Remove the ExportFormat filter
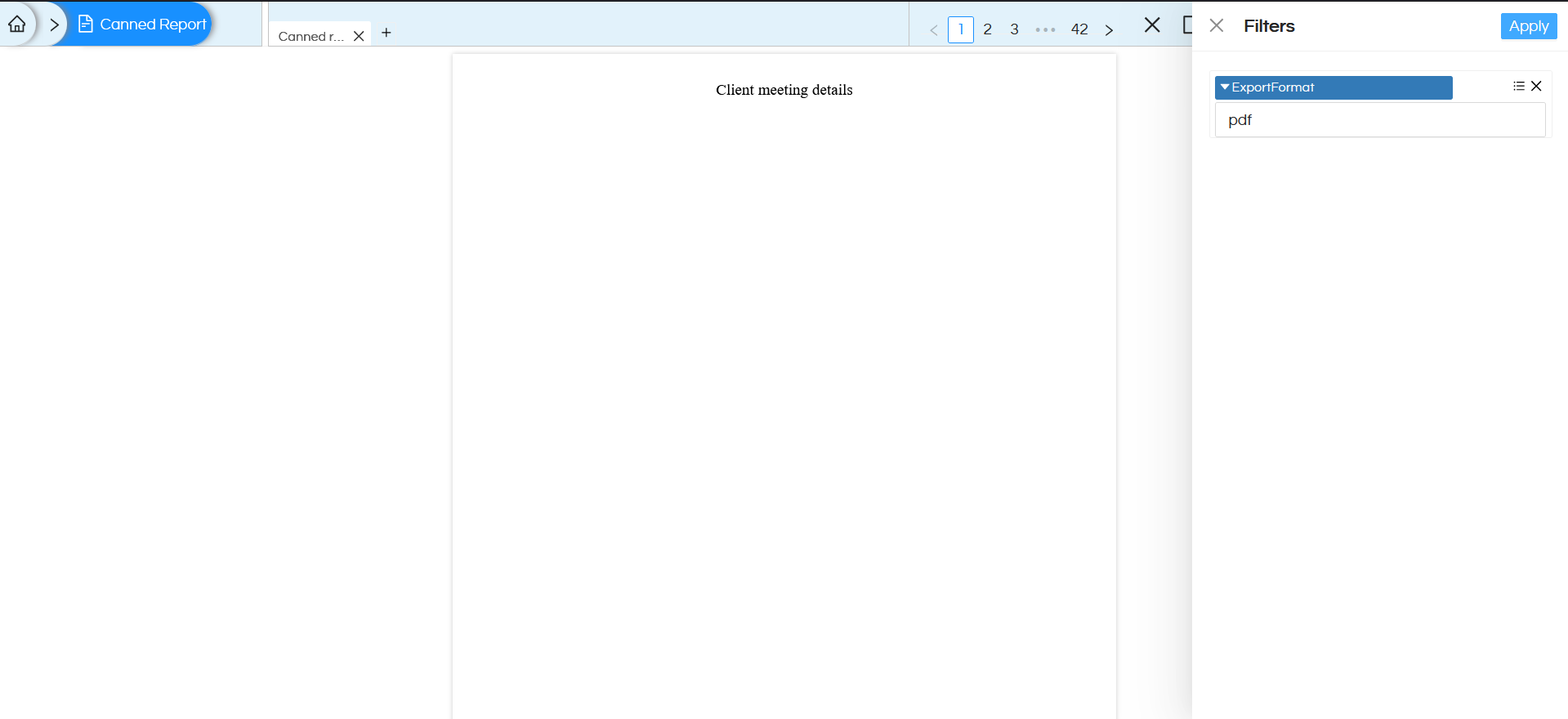This screenshot has width=1568, height=719. (x=1536, y=86)
